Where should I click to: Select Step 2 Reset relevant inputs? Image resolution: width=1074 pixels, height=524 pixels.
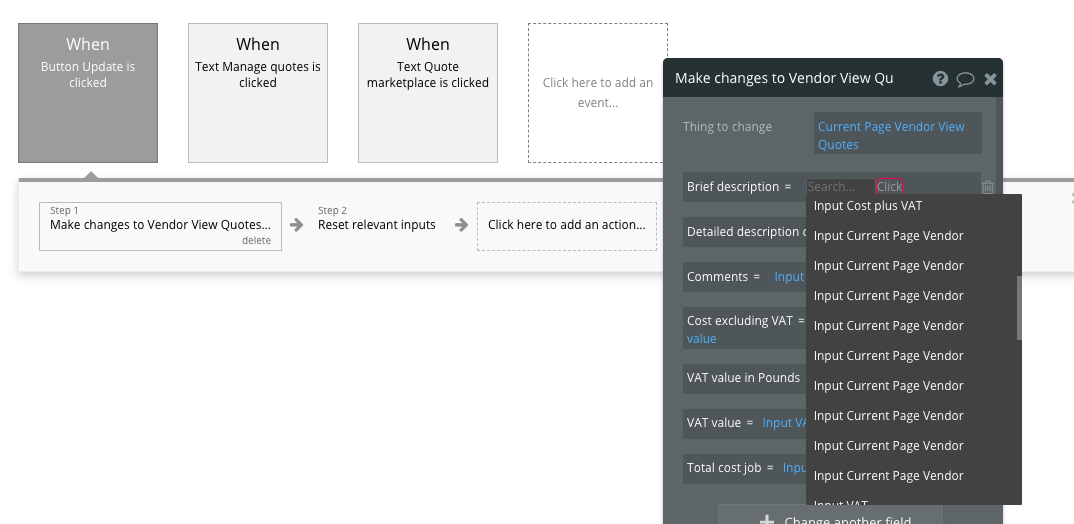pos(377,225)
